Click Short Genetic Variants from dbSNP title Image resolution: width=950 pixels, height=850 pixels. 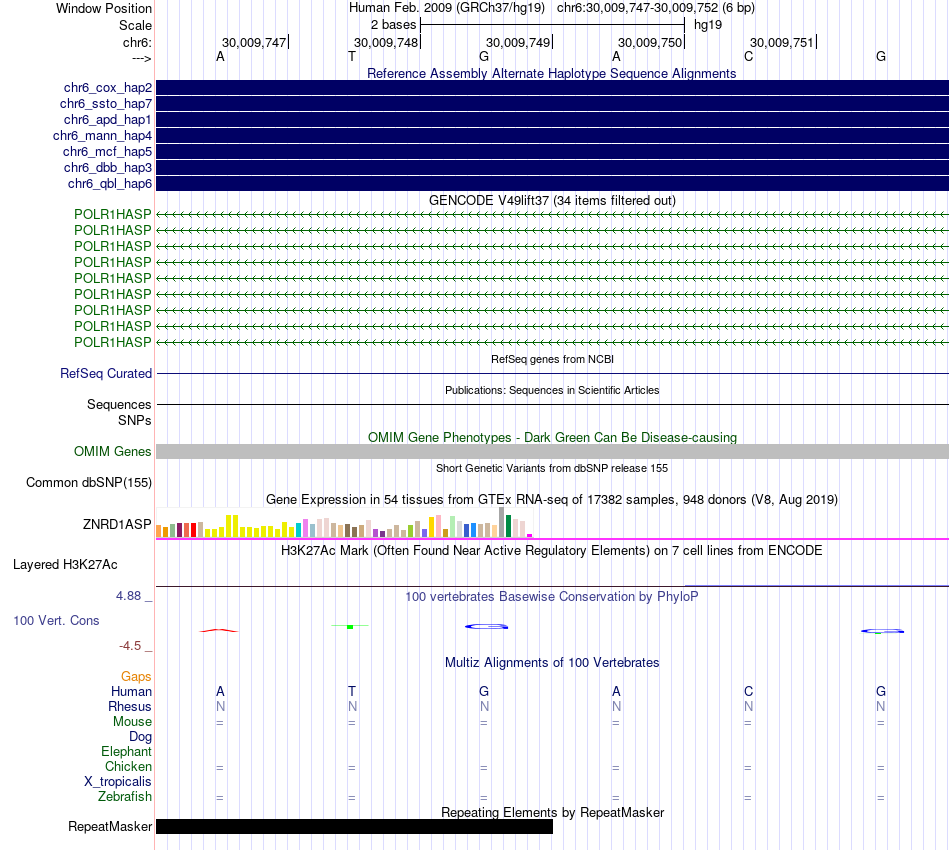tap(552, 468)
